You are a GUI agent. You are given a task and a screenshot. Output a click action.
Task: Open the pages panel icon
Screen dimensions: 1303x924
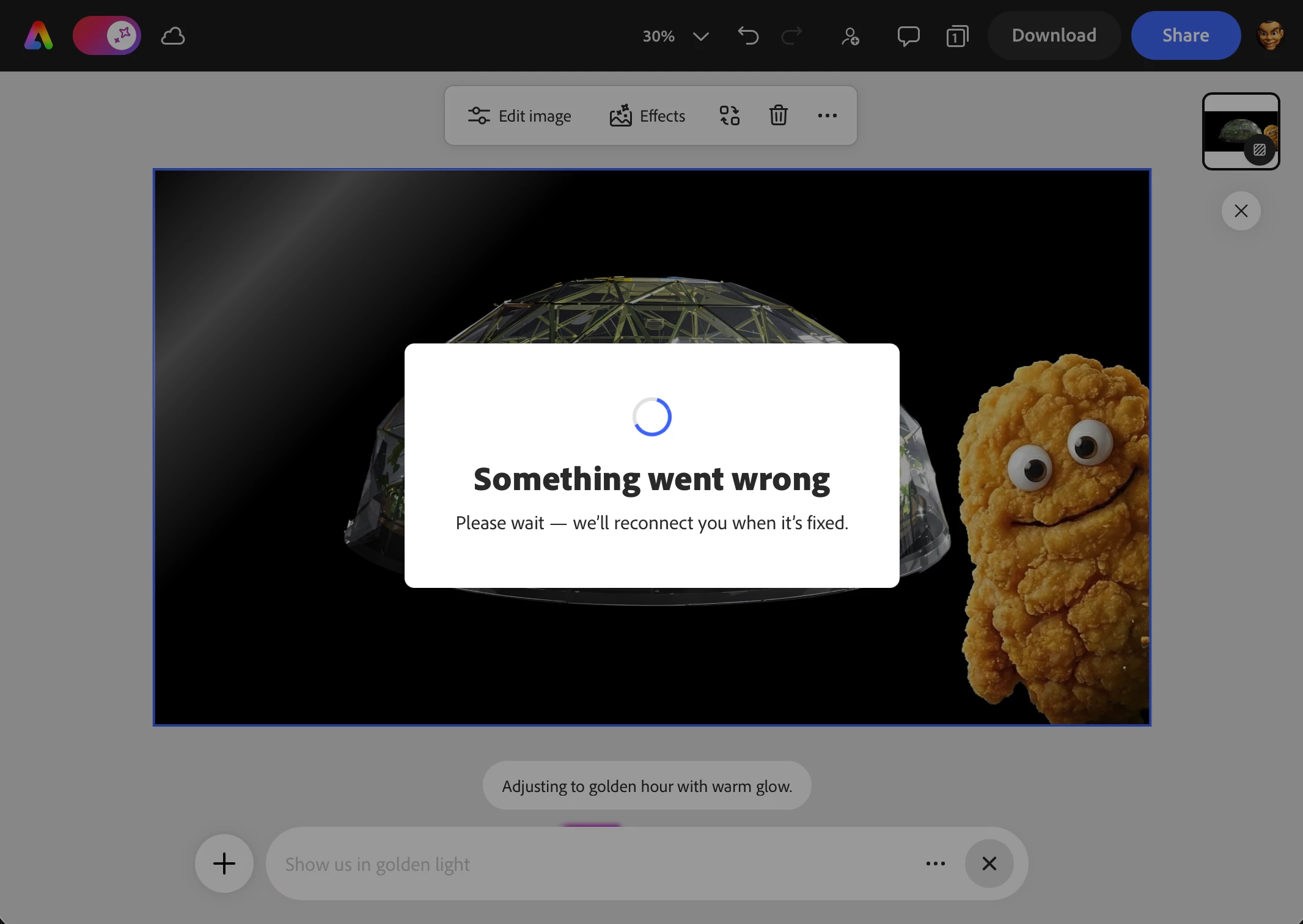(x=957, y=36)
